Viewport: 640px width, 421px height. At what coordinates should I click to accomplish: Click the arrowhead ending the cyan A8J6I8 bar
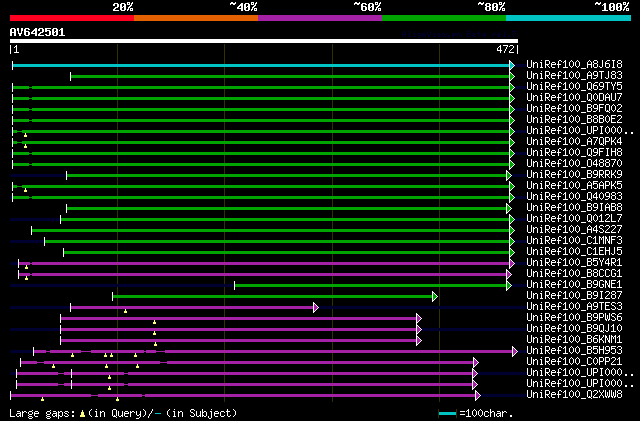(x=513, y=65)
